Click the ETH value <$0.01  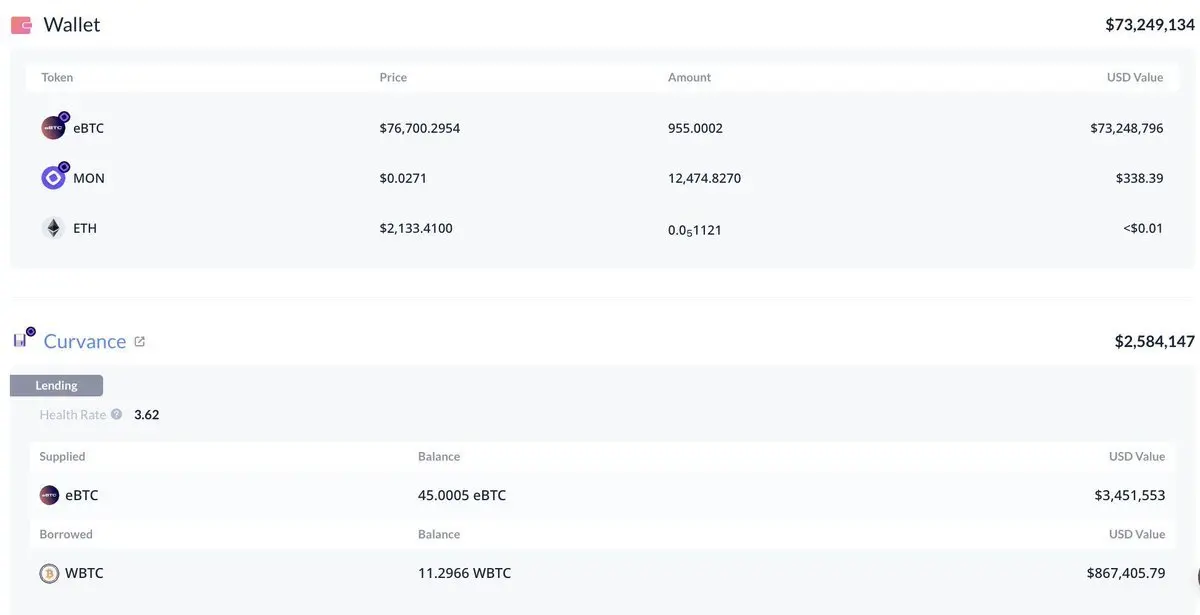pos(1143,228)
